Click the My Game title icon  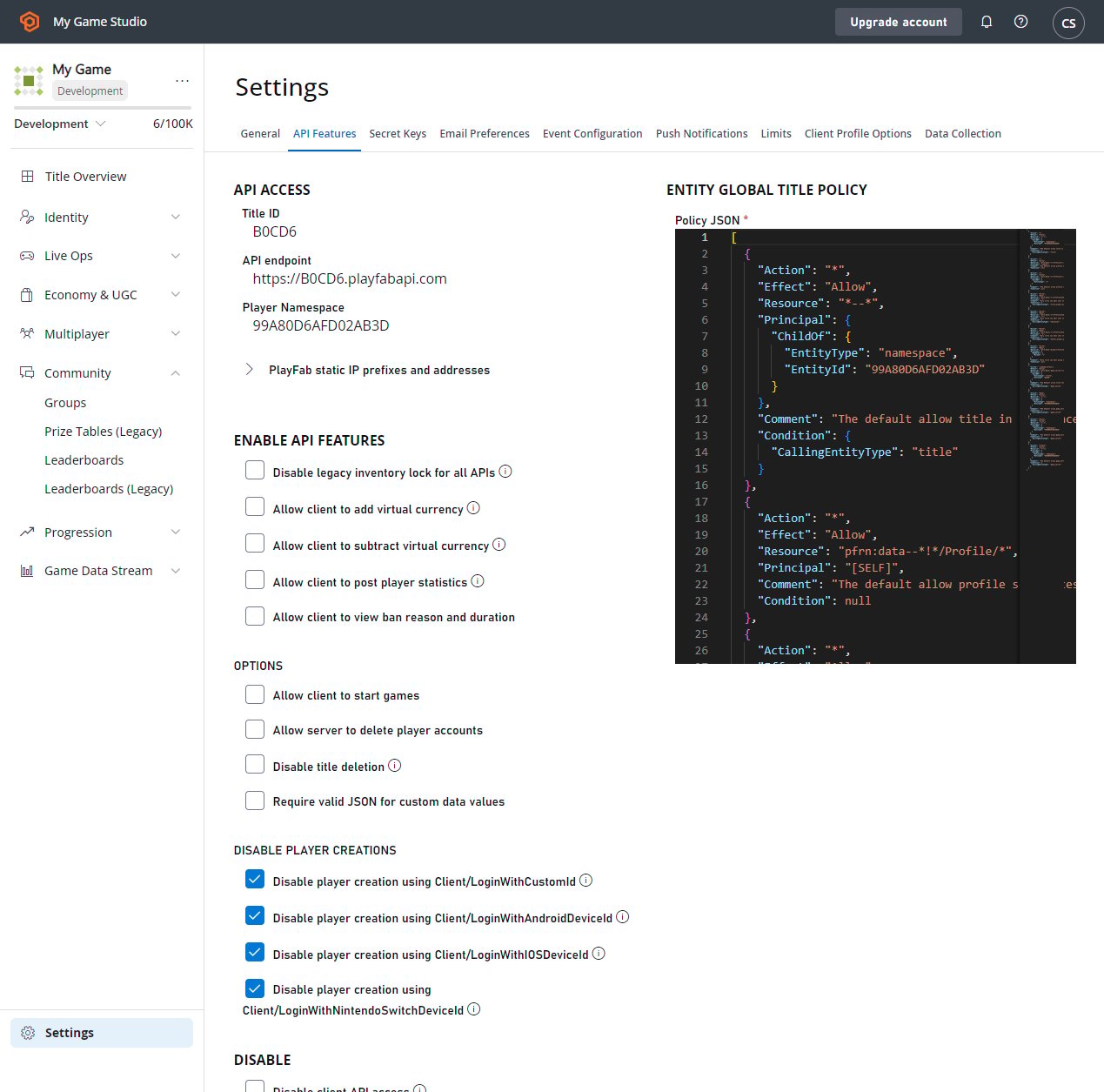click(29, 80)
